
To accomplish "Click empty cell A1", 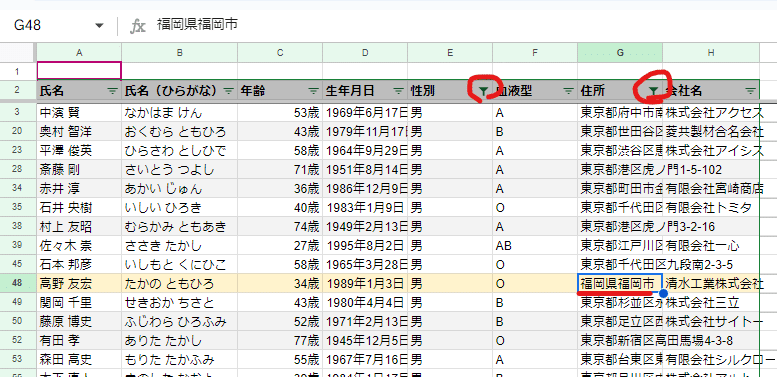I will pyautogui.click(x=79, y=71).
